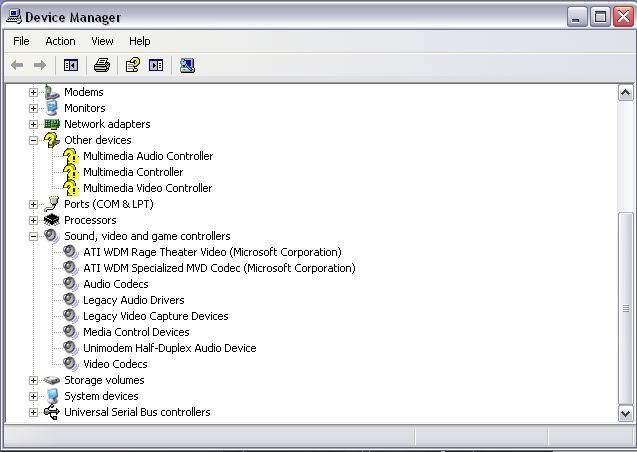Click the Back arrow toolbar button
This screenshot has height=452, width=637.
coord(17,65)
